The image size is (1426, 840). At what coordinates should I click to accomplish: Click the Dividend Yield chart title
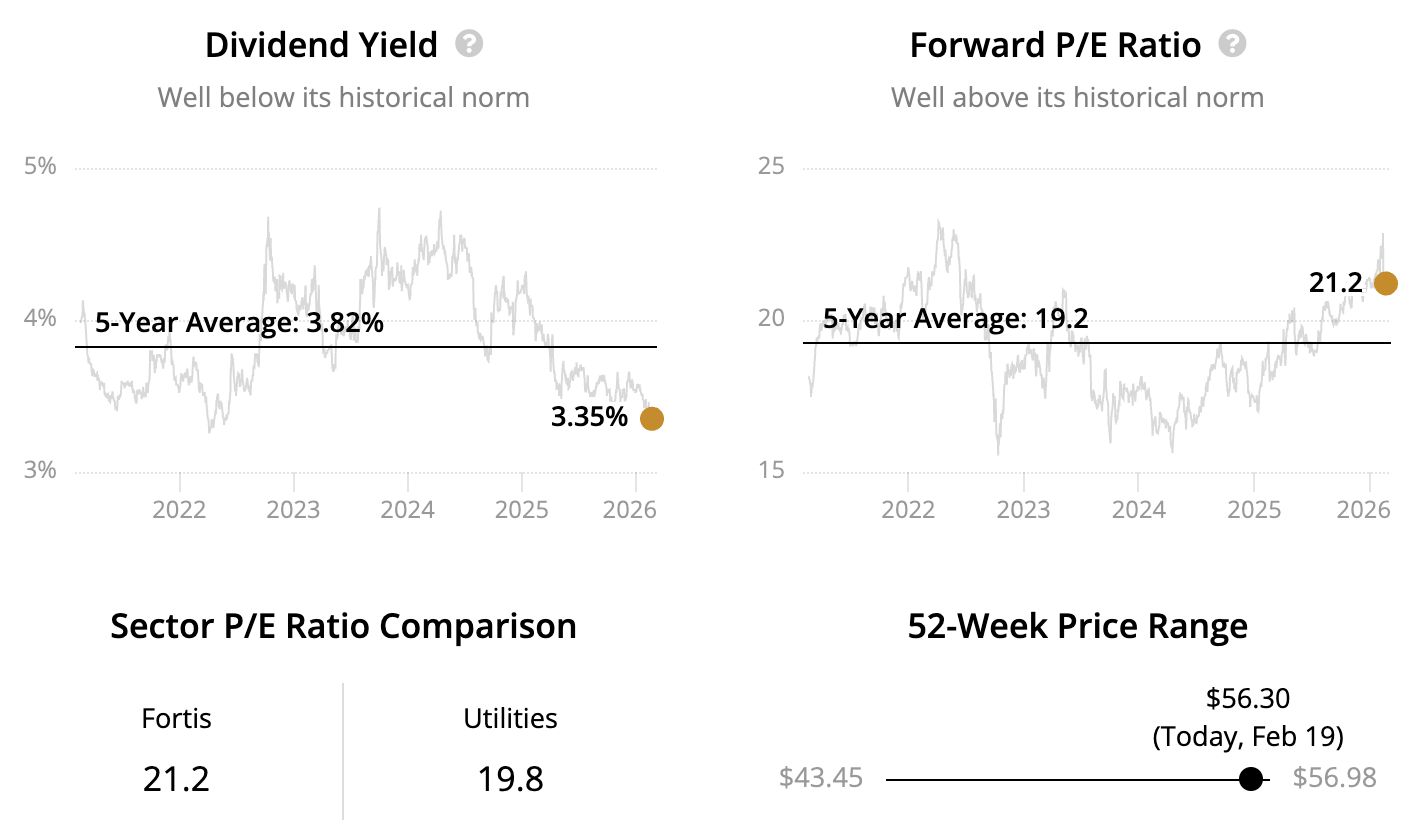321,45
